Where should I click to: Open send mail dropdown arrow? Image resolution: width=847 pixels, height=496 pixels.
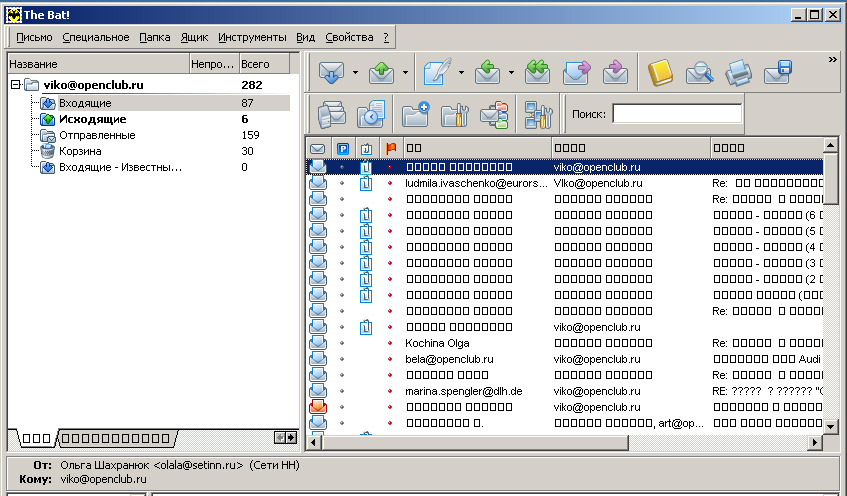405,72
